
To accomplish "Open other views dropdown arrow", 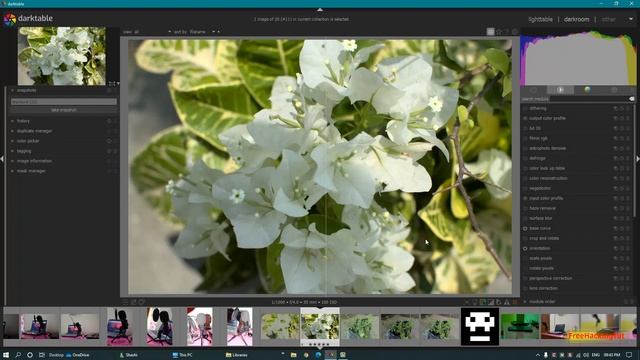I will (x=631, y=19).
